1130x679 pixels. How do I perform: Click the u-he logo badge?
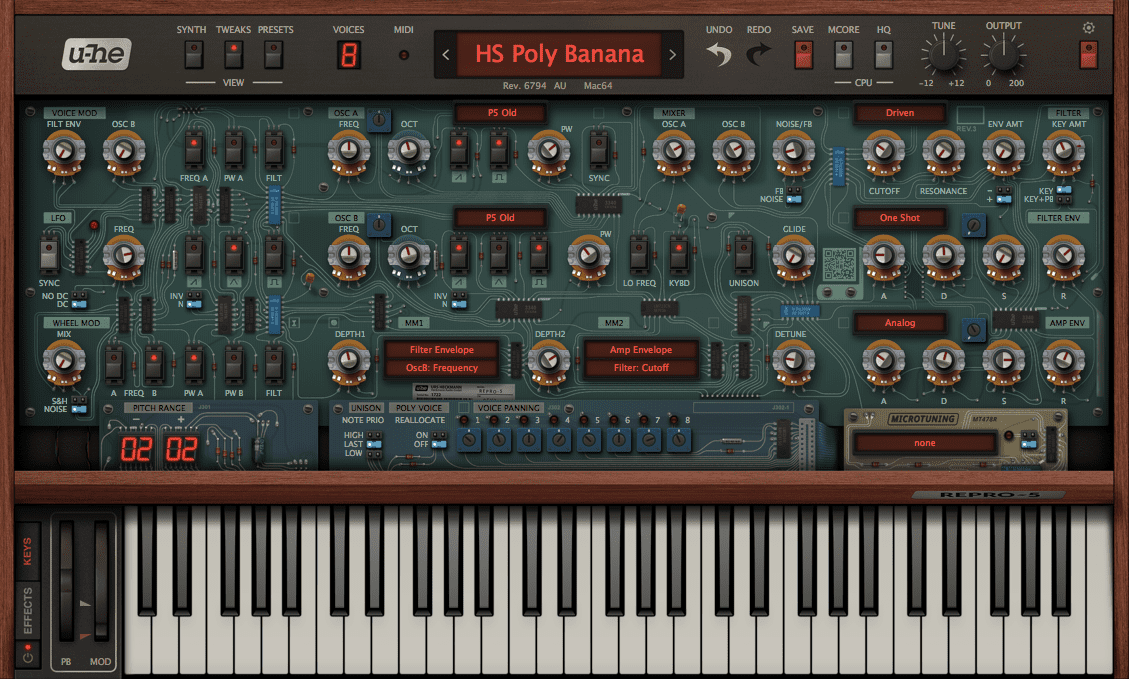coord(97,54)
